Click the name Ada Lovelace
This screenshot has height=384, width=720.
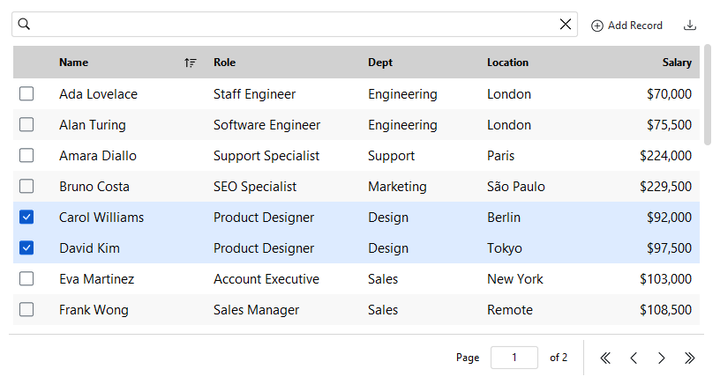click(x=98, y=94)
